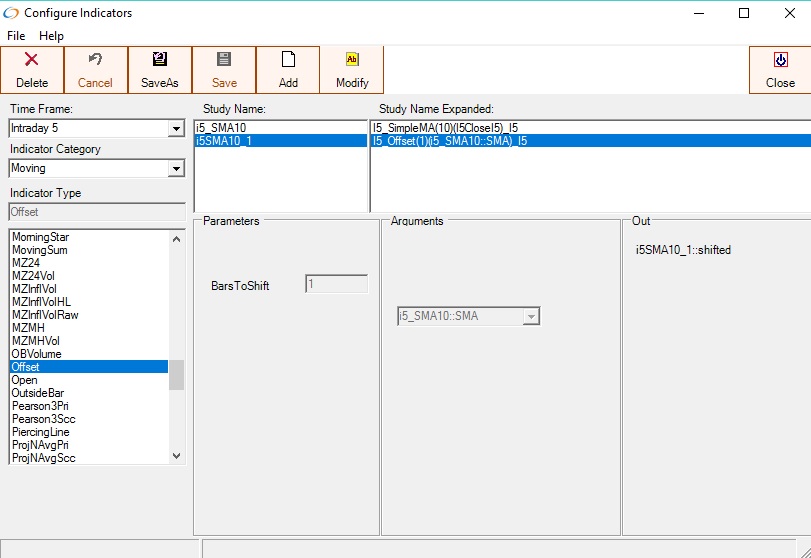This screenshot has width=811, height=558.
Task: Expand the Indicator Category dropdown
Action: pos(176,169)
